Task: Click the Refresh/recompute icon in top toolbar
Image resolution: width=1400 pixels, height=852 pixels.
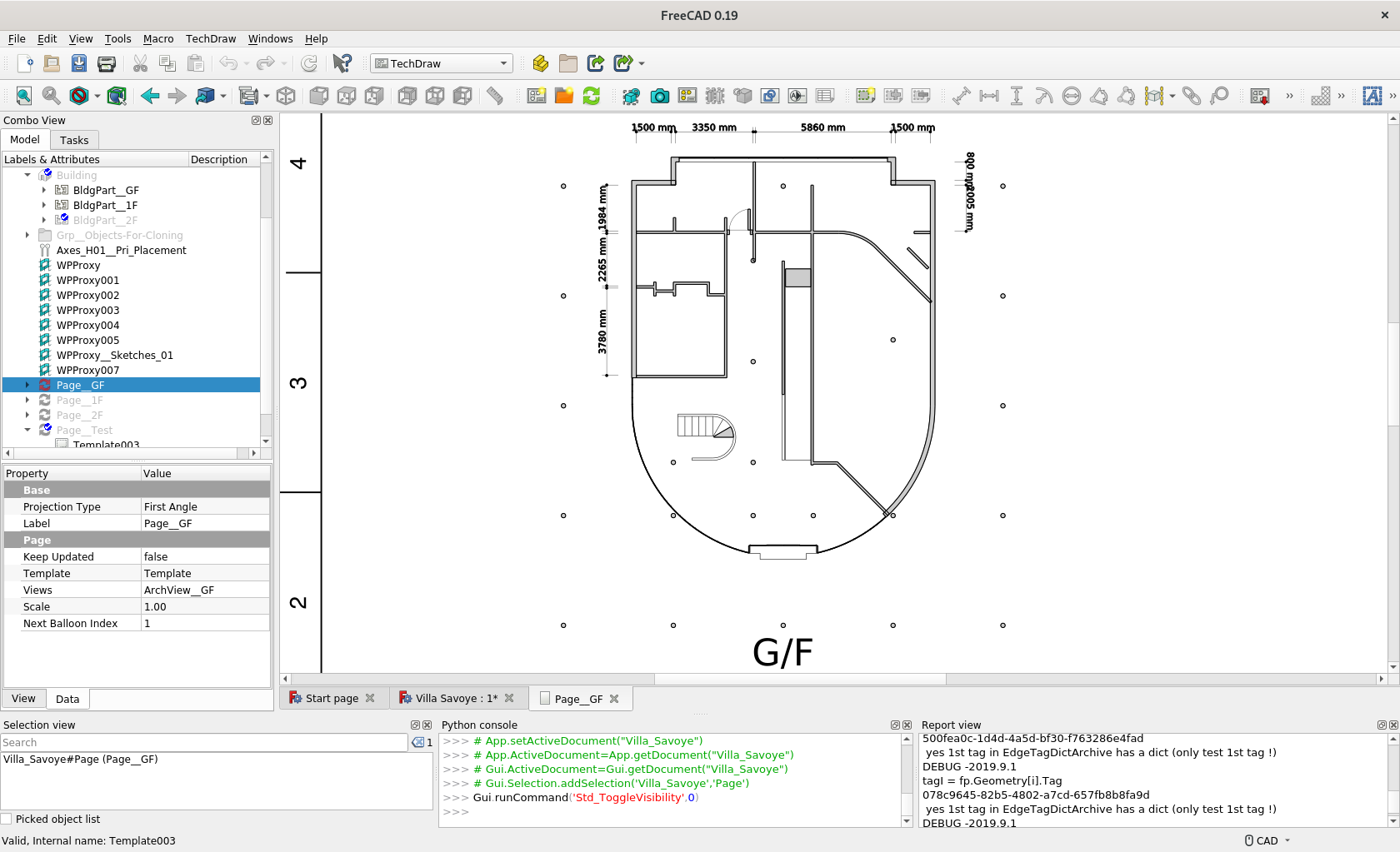Action: 309,63
